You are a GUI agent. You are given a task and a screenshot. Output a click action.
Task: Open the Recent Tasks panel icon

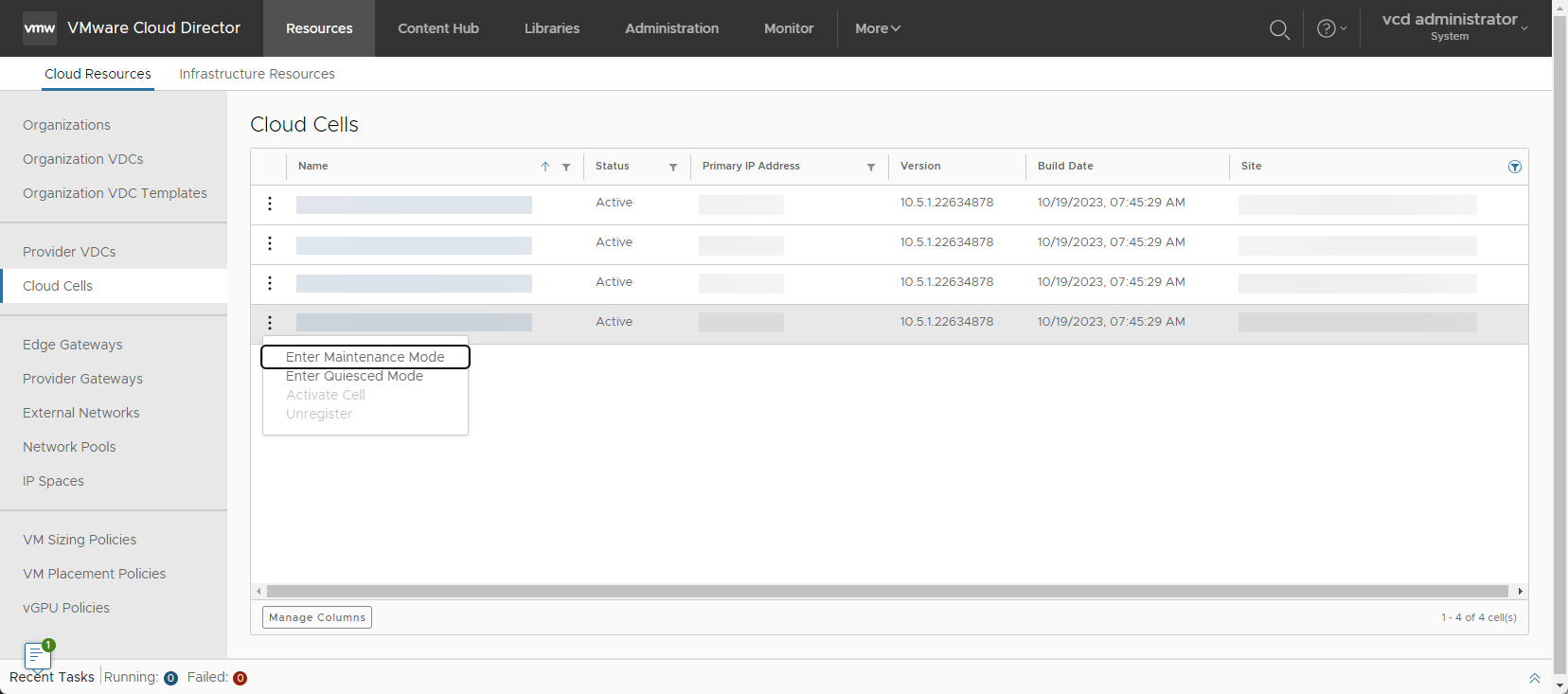(38, 654)
